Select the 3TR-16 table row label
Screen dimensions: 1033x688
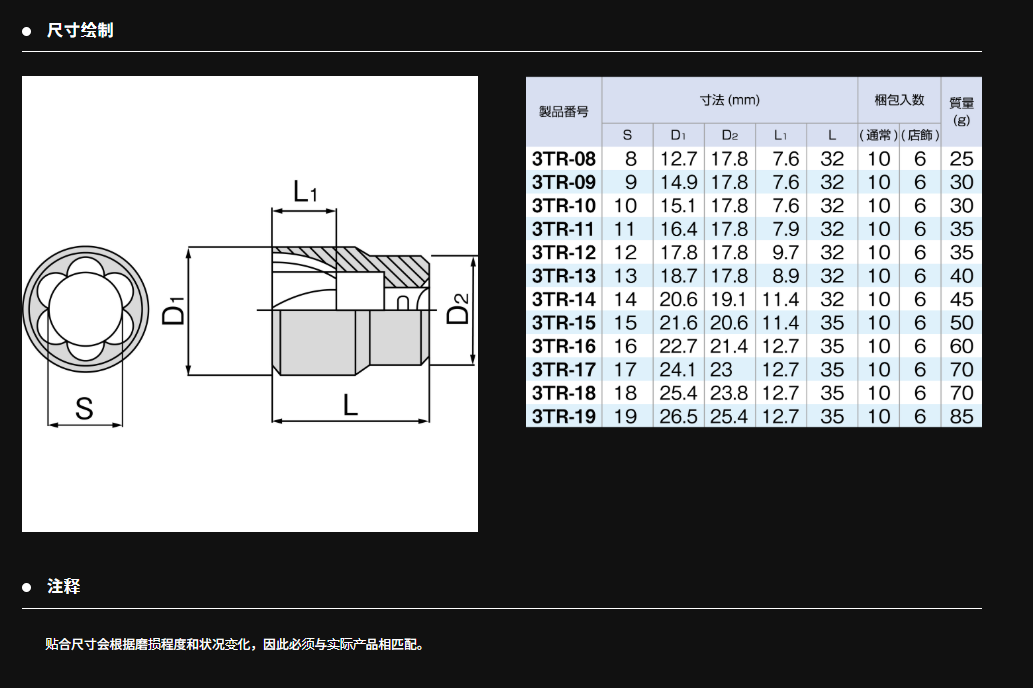pyautogui.click(x=564, y=346)
